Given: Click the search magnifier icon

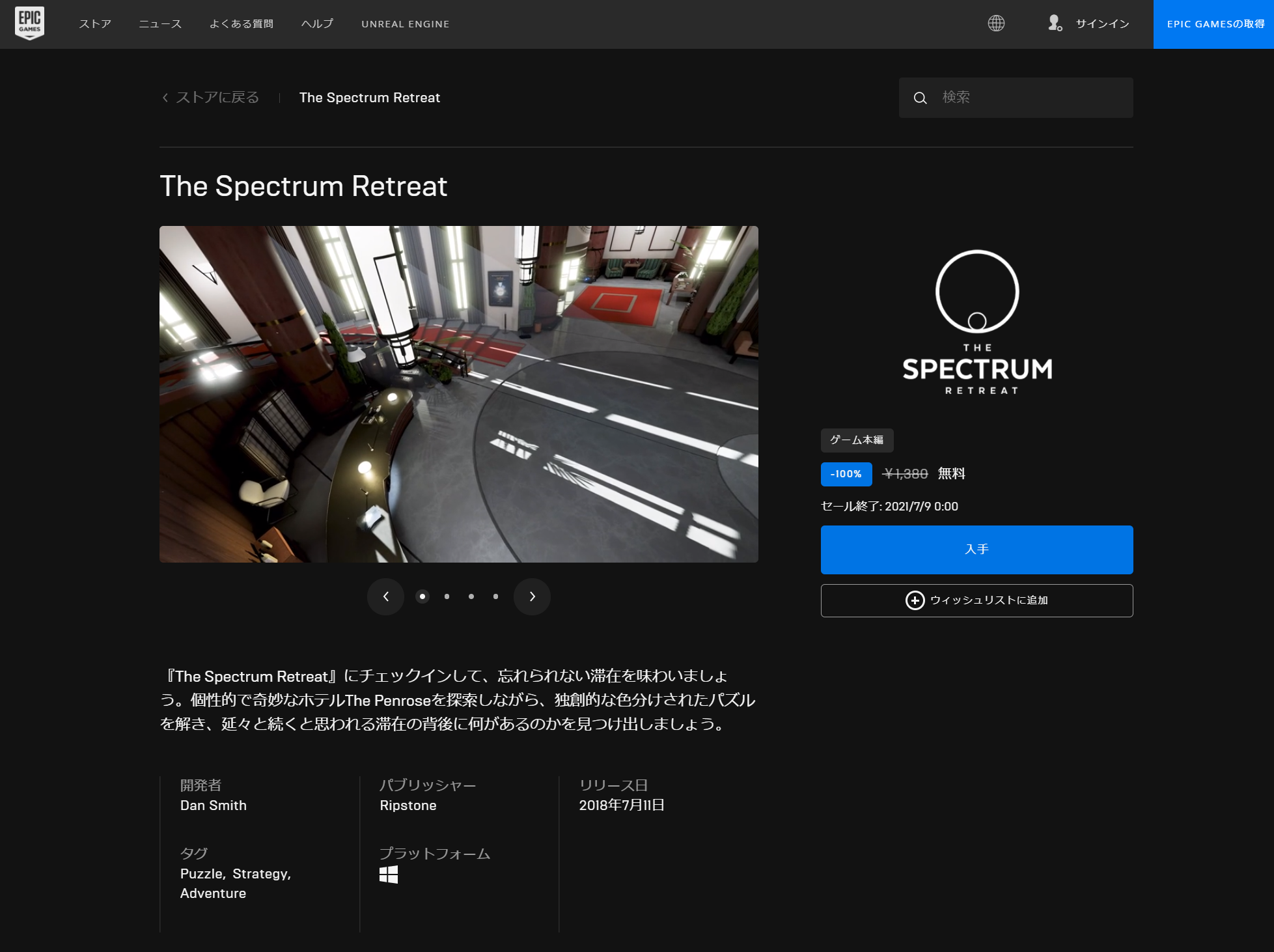Looking at the screenshot, I should pyautogui.click(x=919, y=97).
